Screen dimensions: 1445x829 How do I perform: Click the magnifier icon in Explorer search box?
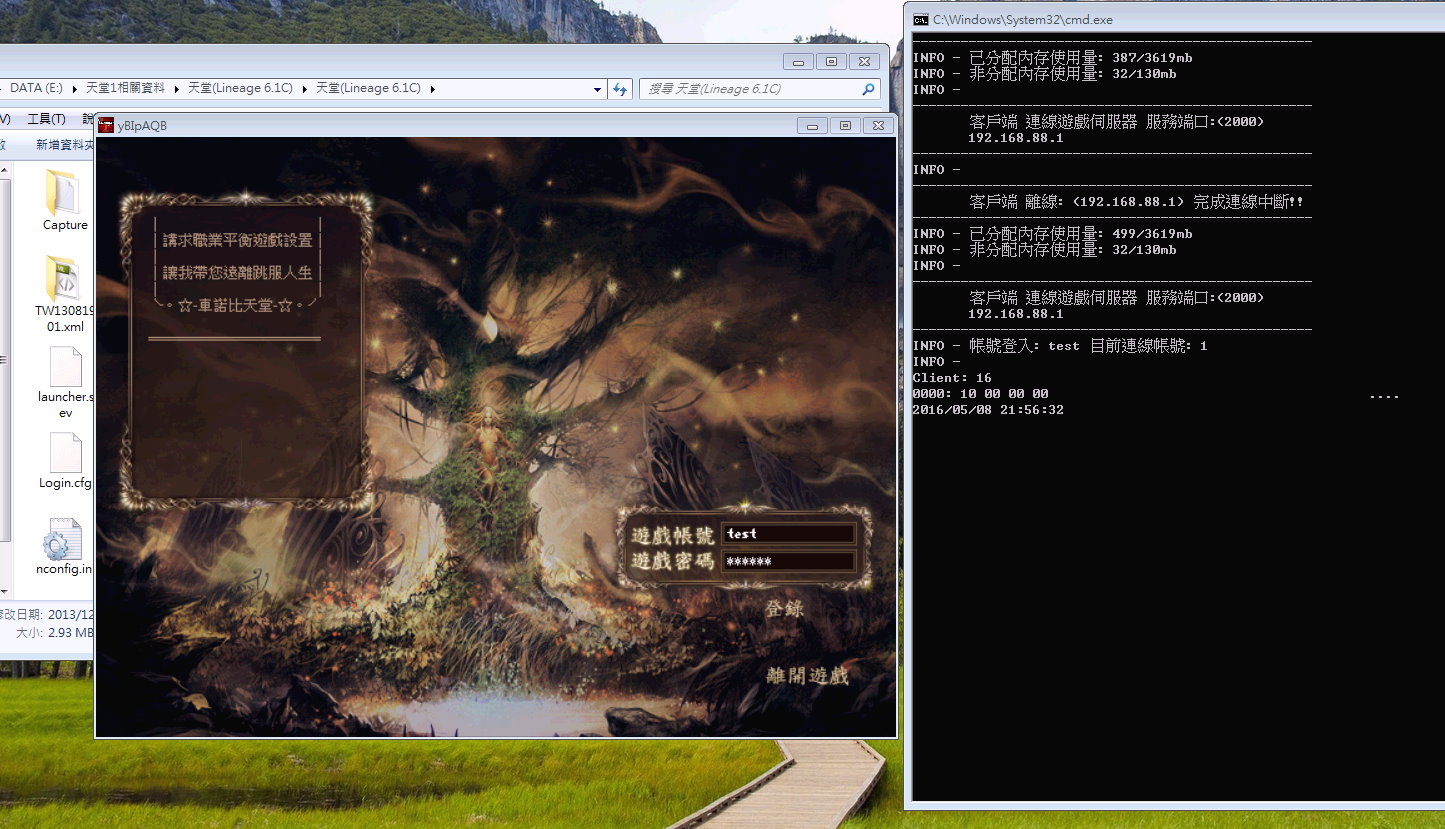(x=868, y=89)
